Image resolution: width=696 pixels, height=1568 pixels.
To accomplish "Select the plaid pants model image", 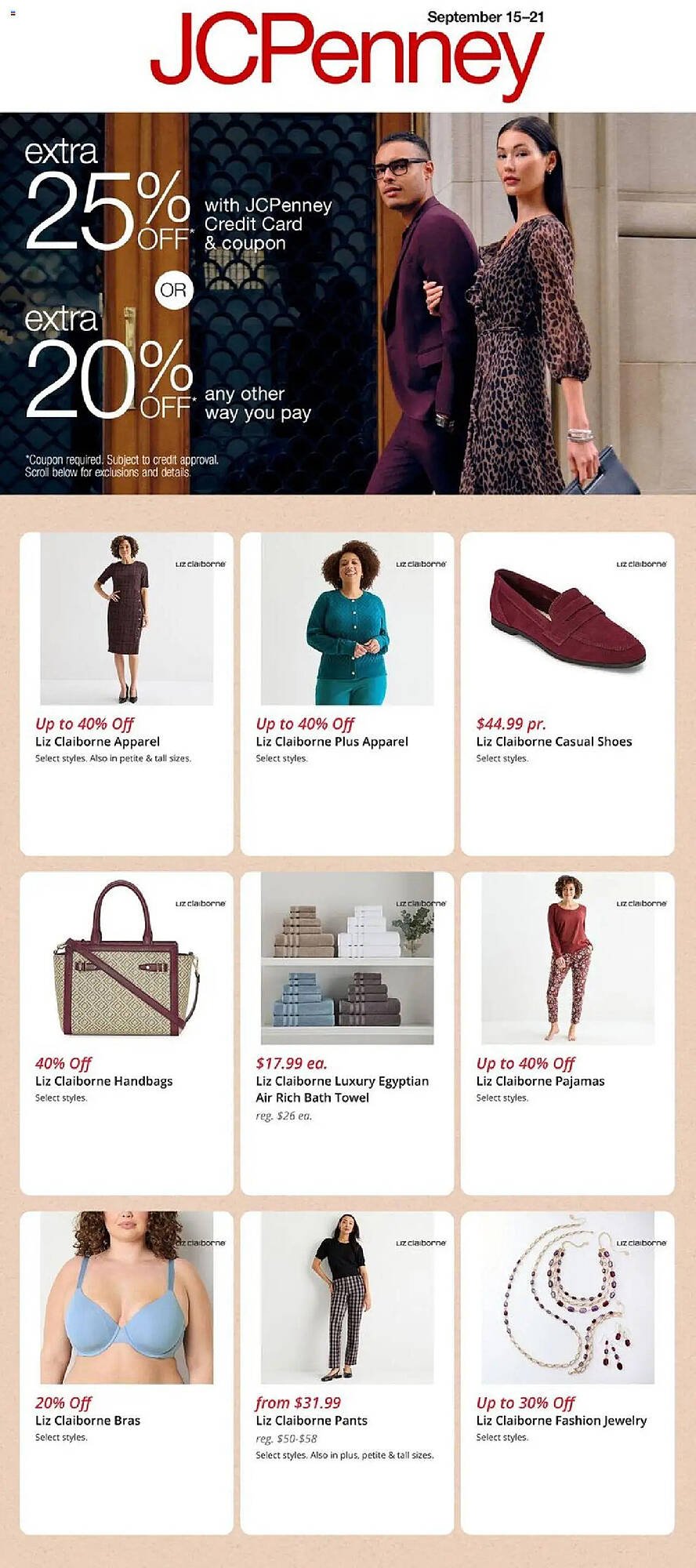I will coord(346,1298).
